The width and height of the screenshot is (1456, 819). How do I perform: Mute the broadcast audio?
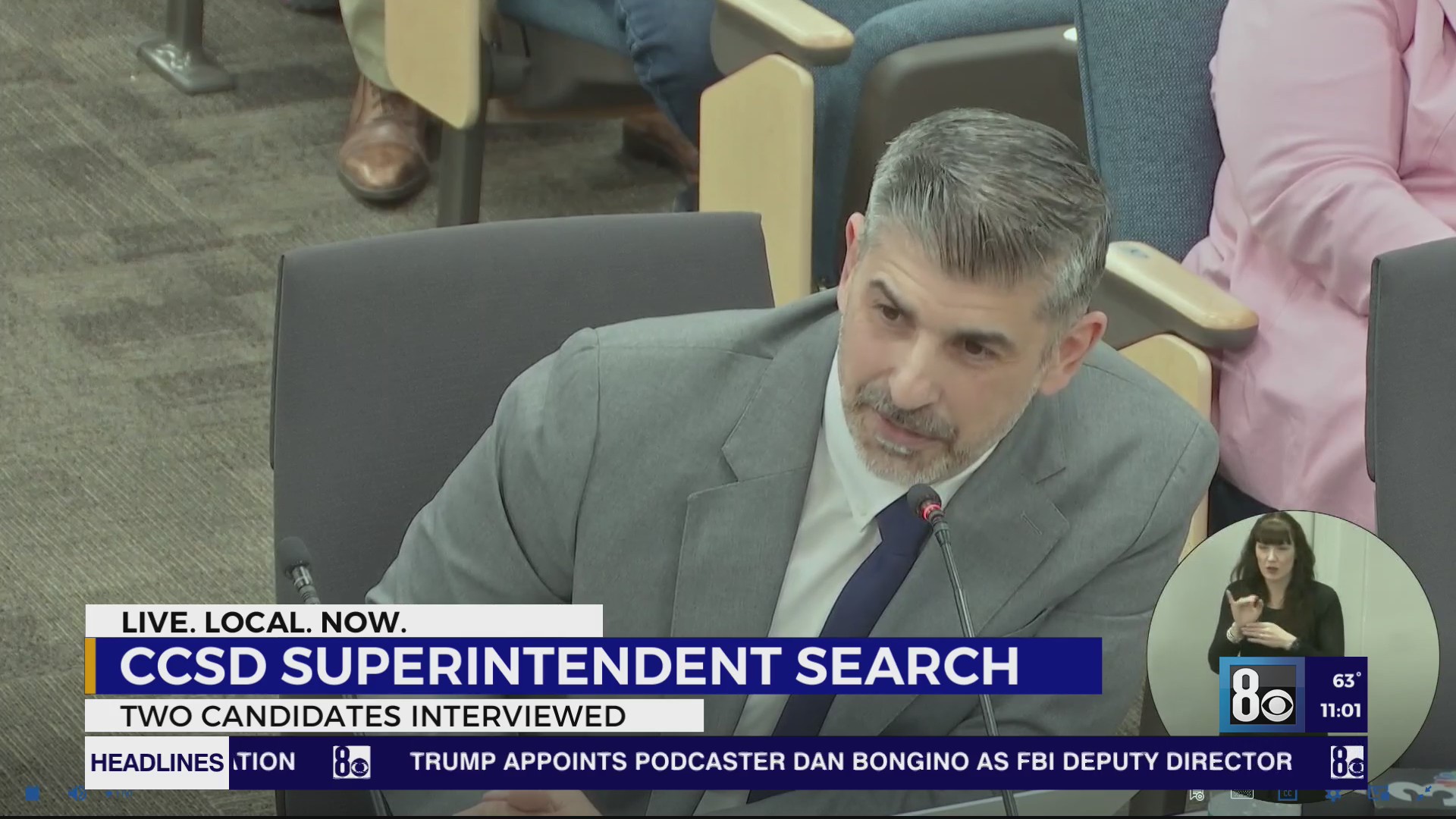click(77, 795)
